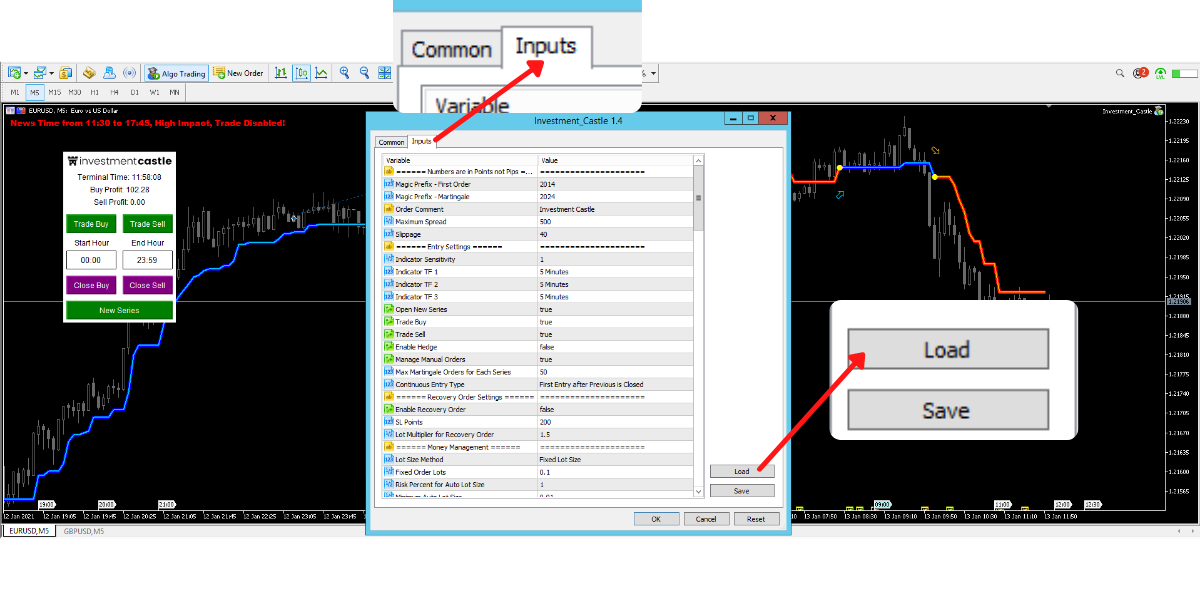The width and height of the screenshot is (1200, 600).
Task: Click Load button inside the Investment_Castle dialog
Action: point(742,471)
